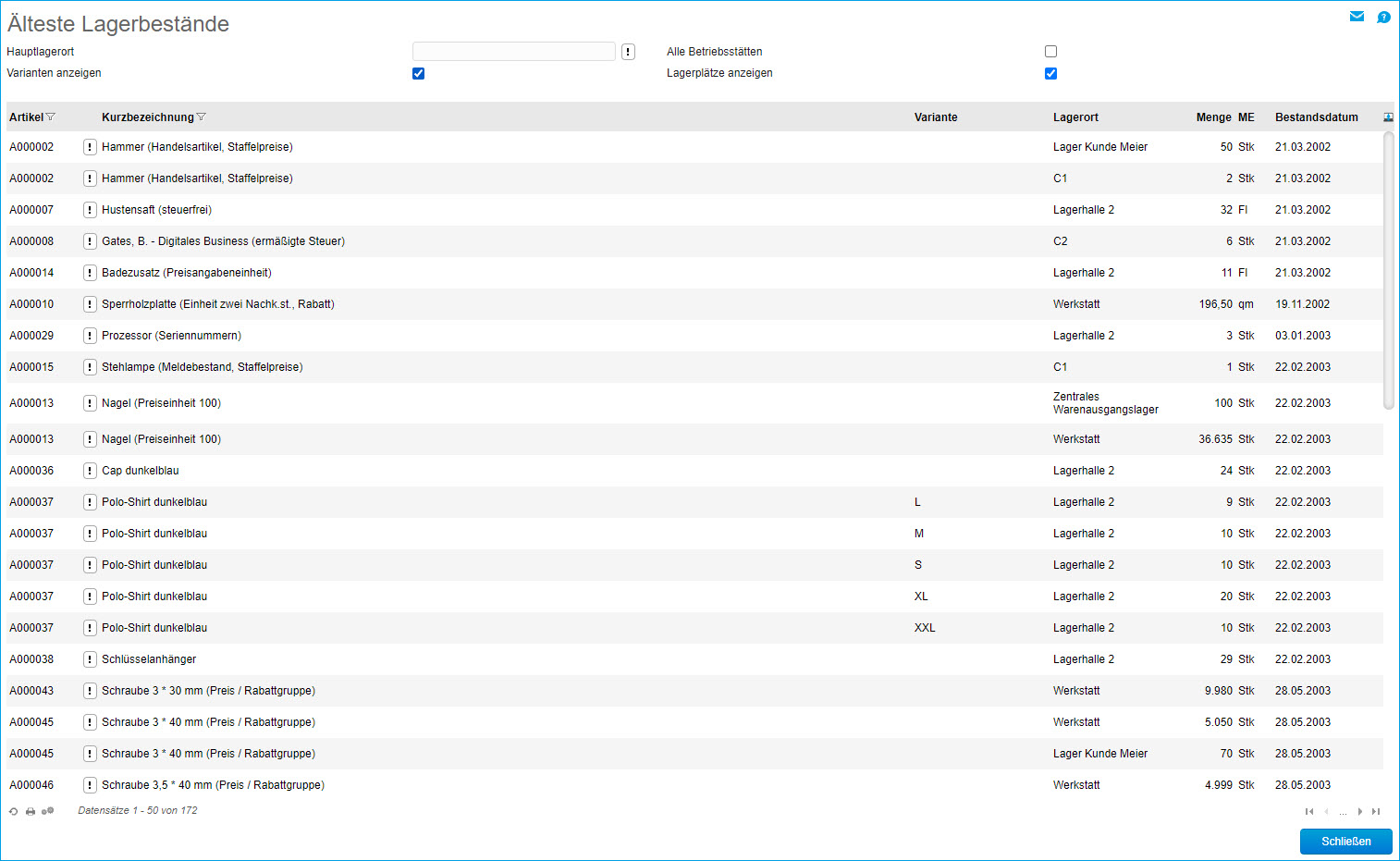Go to the next page of records
1400x861 pixels.
pyautogui.click(x=1359, y=811)
